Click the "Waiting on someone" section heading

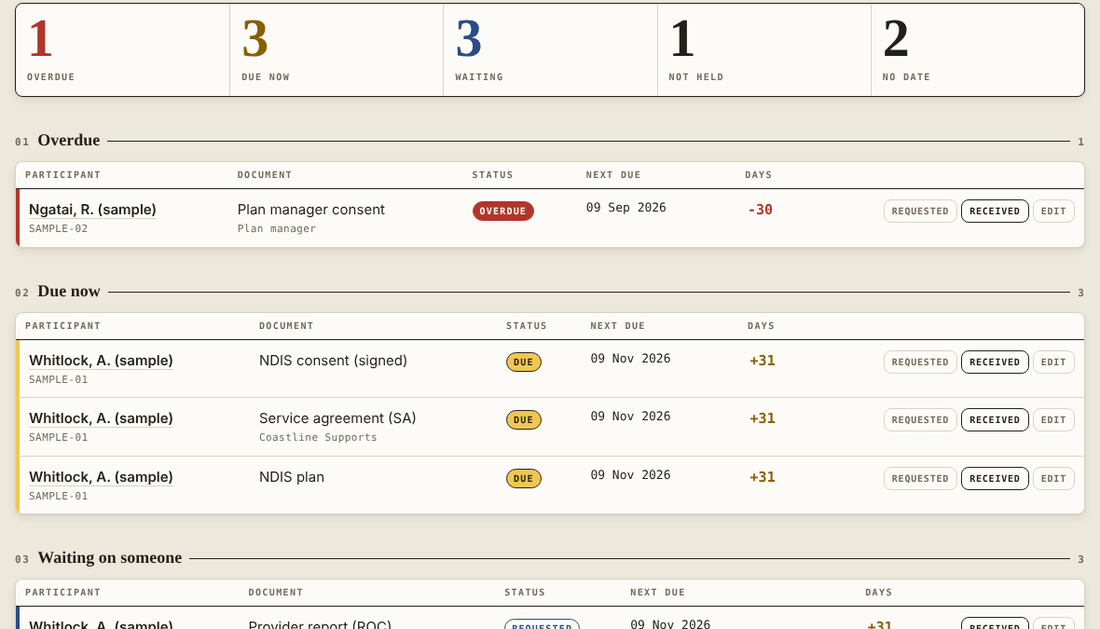109,557
